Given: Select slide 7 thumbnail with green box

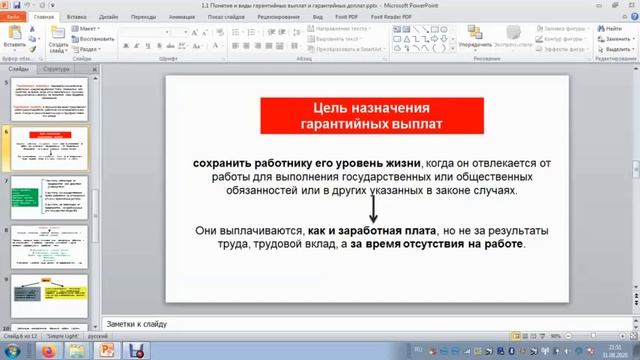Looking at the screenshot, I should (49, 198).
